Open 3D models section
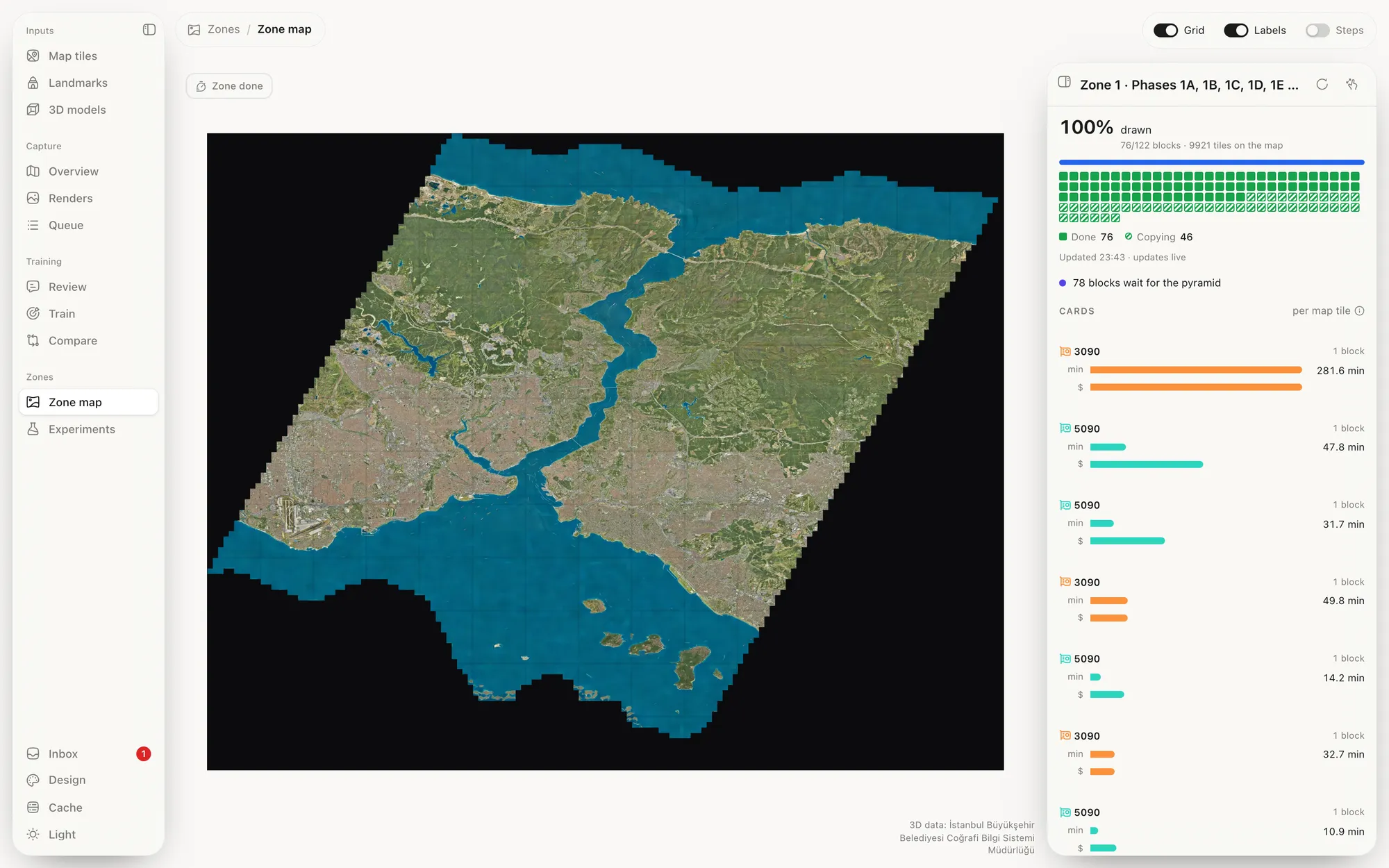 click(x=88, y=110)
